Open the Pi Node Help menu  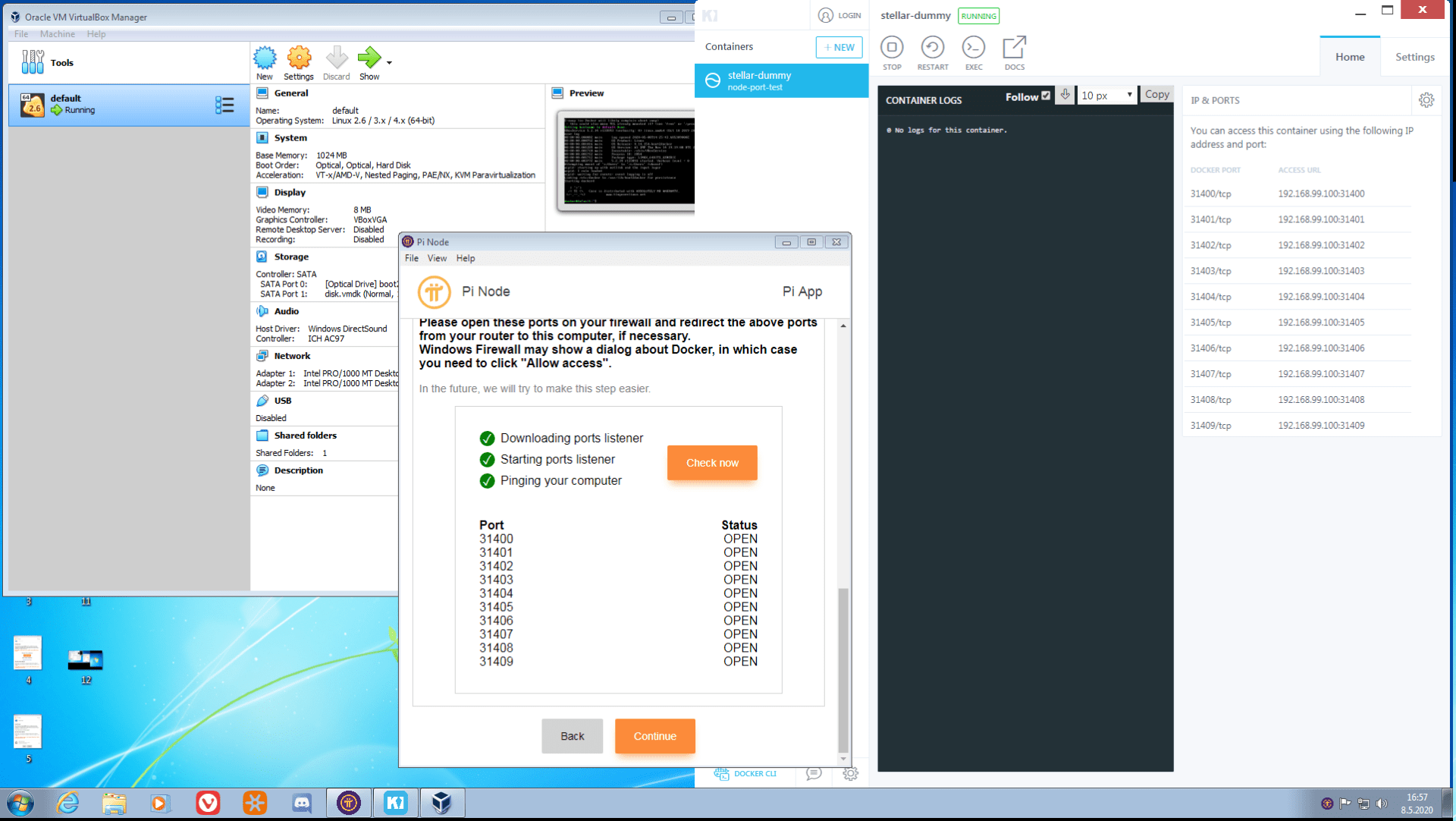pos(466,258)
